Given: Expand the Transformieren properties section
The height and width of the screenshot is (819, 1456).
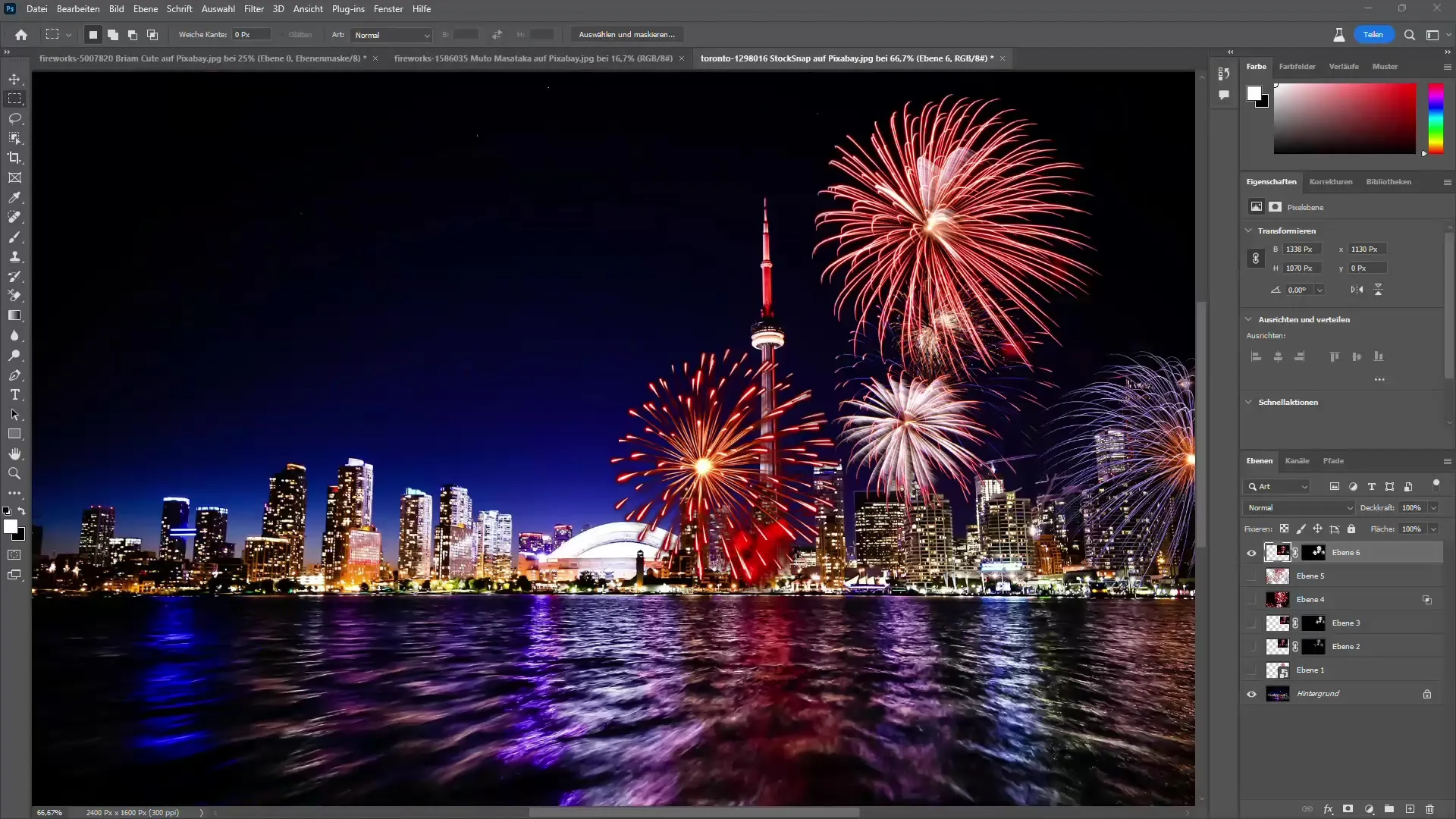Looking at the screenshot, I should tap(1251, 230).
